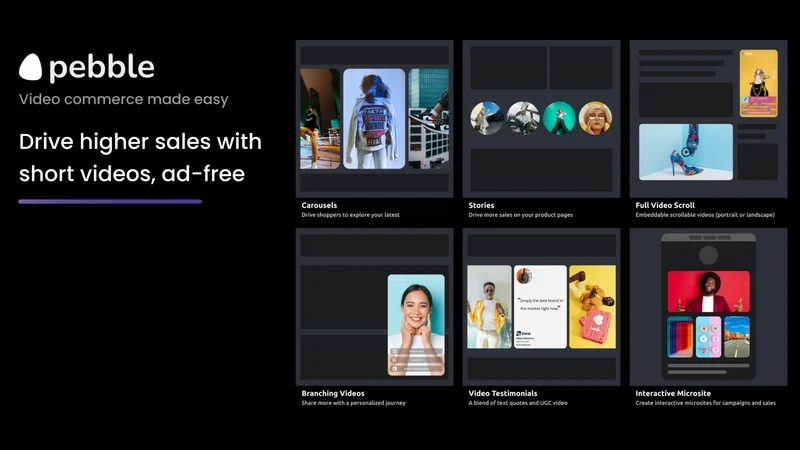Select the rainbow stripes microsite thumbnail
Screen dimensions: 800x450
[x=680, y=337]
